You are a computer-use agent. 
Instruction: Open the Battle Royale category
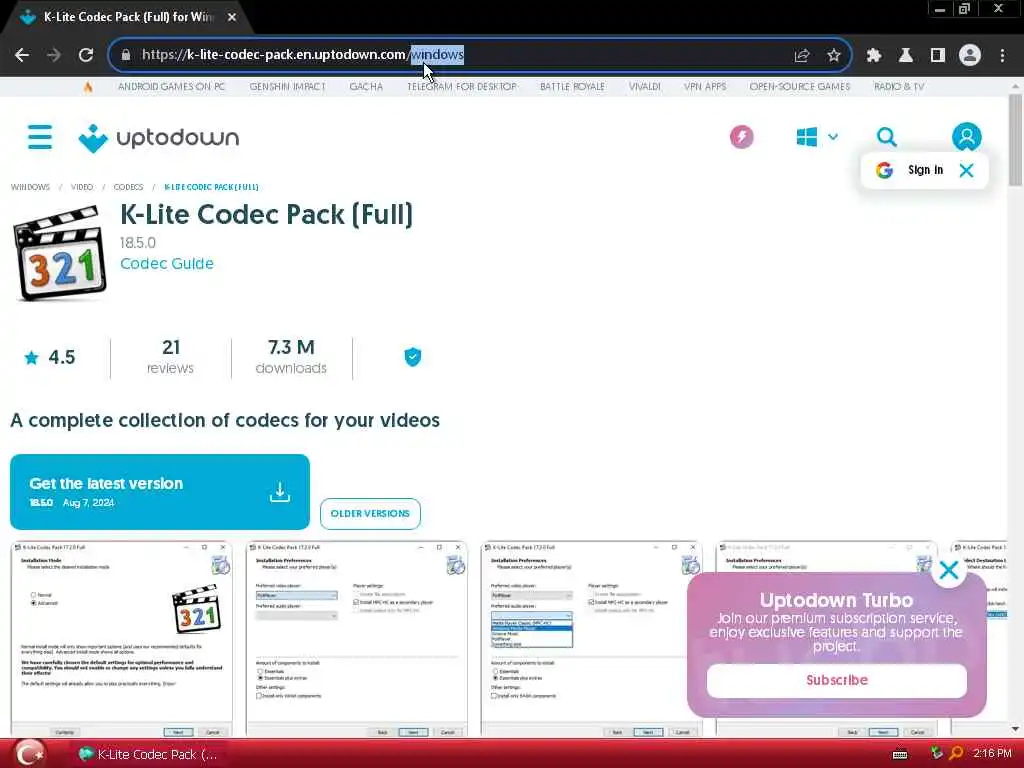pos(572,86)
